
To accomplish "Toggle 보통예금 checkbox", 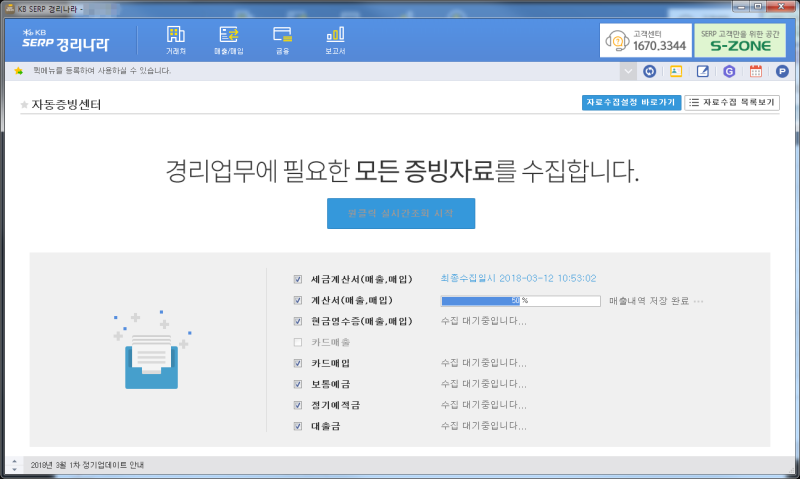I will pyautogui.click(x=298, y=384).
